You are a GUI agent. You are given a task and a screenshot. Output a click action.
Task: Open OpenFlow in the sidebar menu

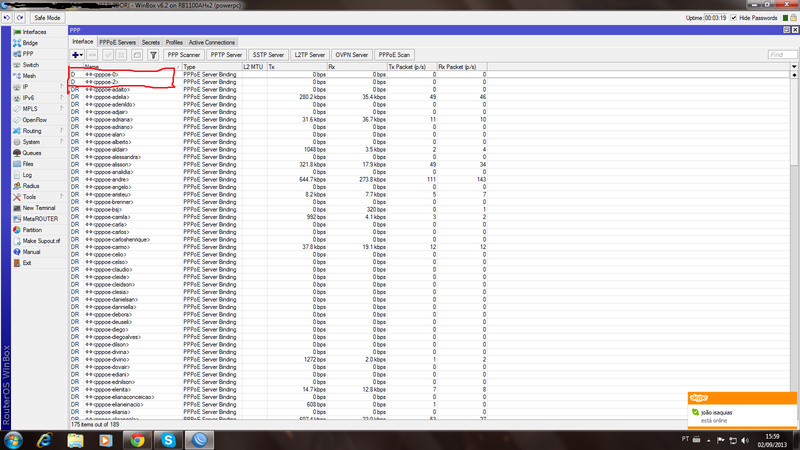click(x=34, y=120)
